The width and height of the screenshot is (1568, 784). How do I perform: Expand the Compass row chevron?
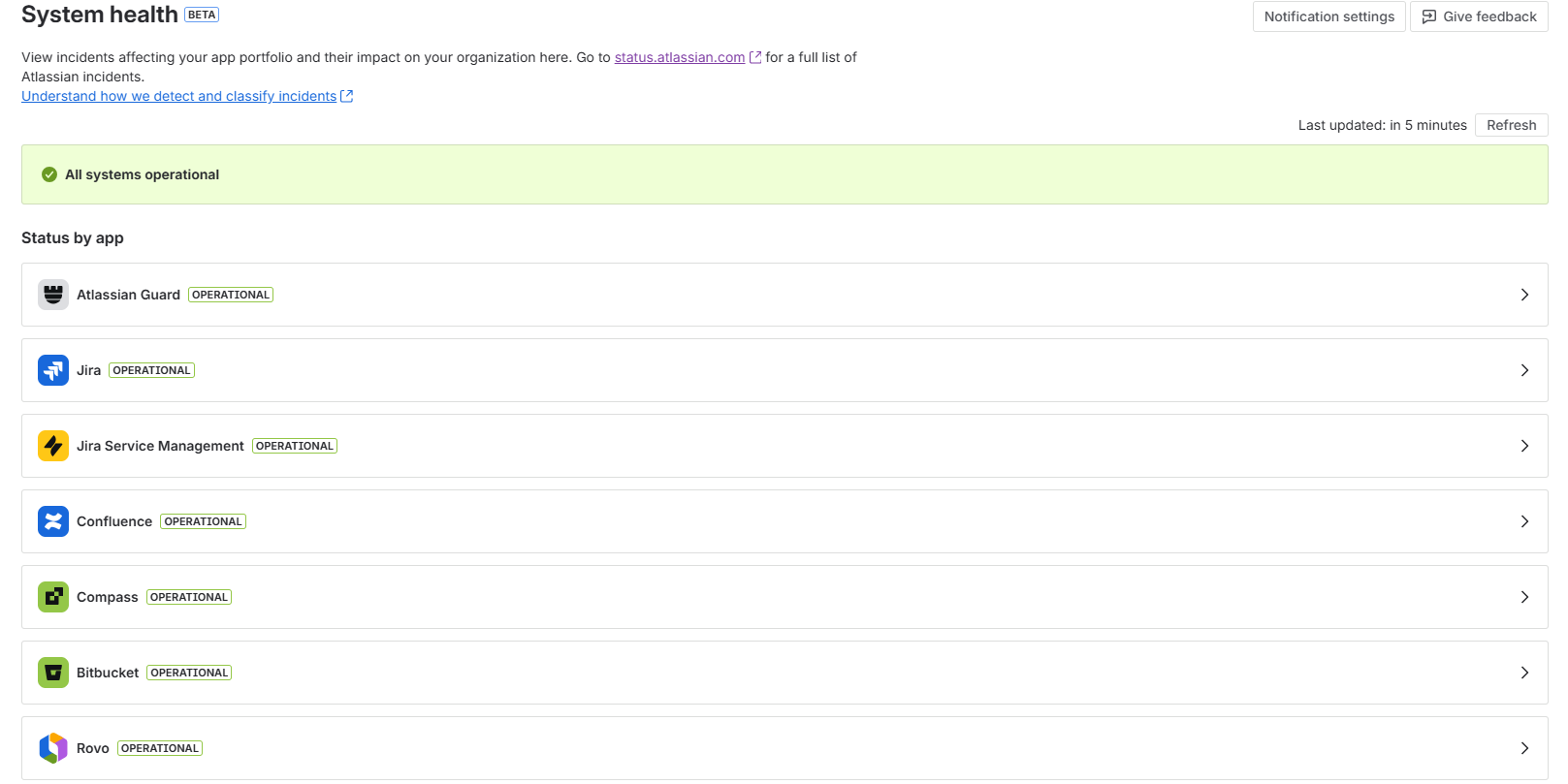tap(1524, 597)
